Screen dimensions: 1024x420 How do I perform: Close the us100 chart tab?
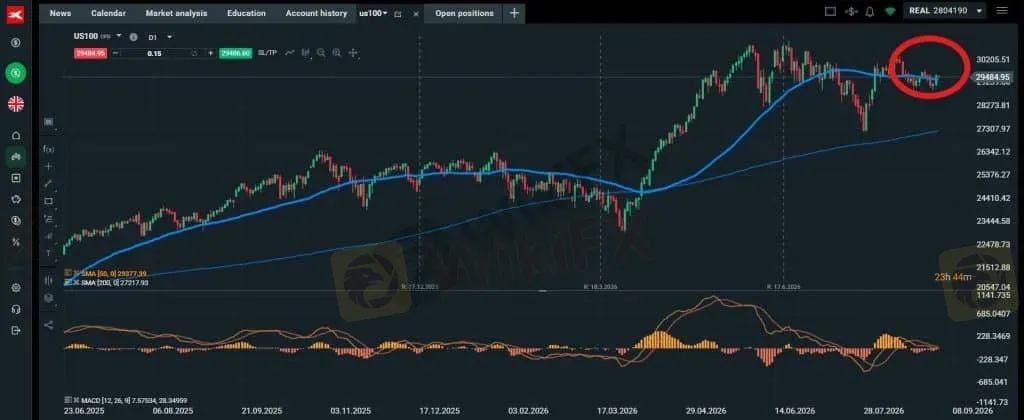pos(416,13)
